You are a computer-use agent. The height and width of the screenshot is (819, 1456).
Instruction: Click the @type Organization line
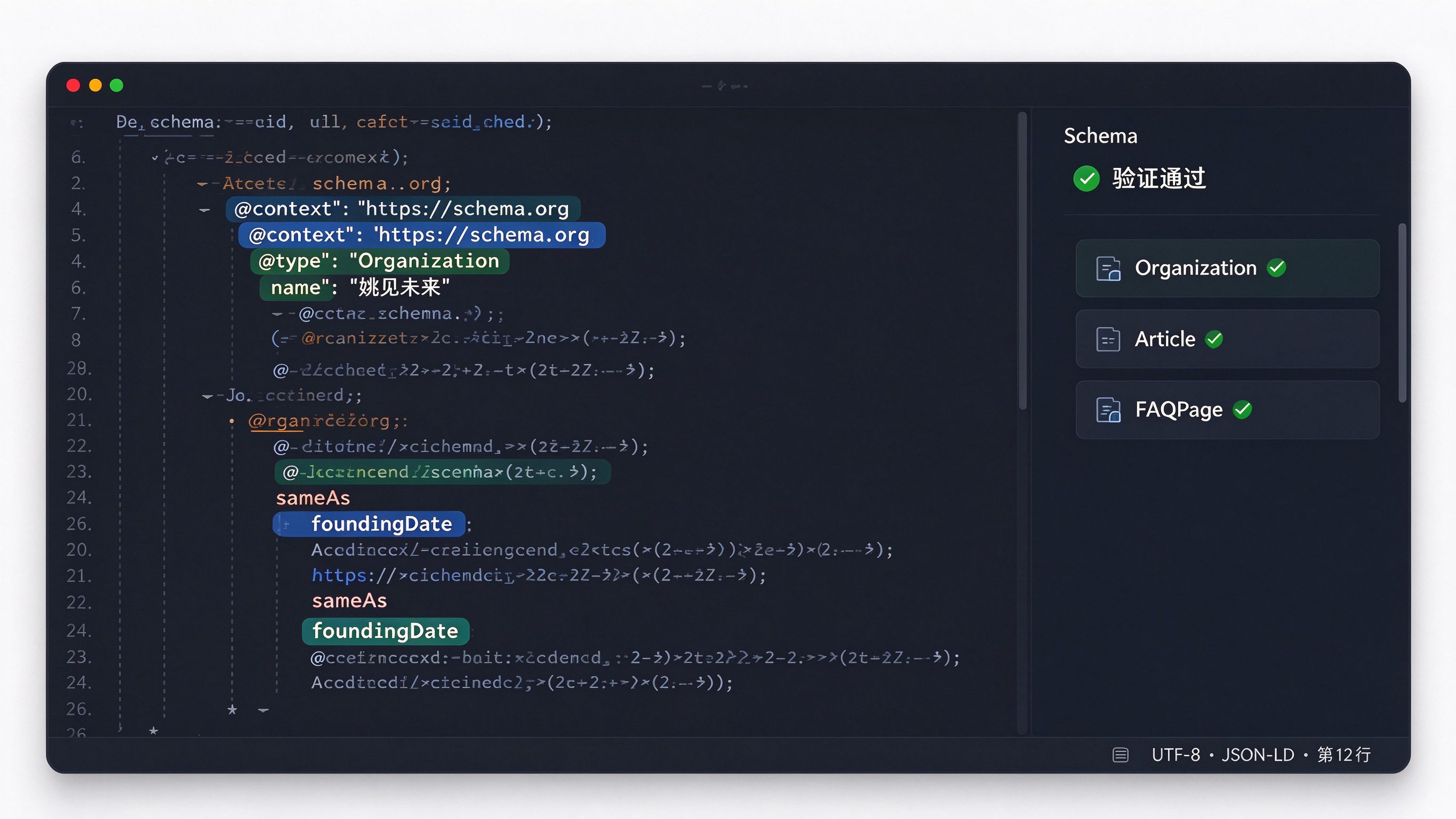point(379,261)
